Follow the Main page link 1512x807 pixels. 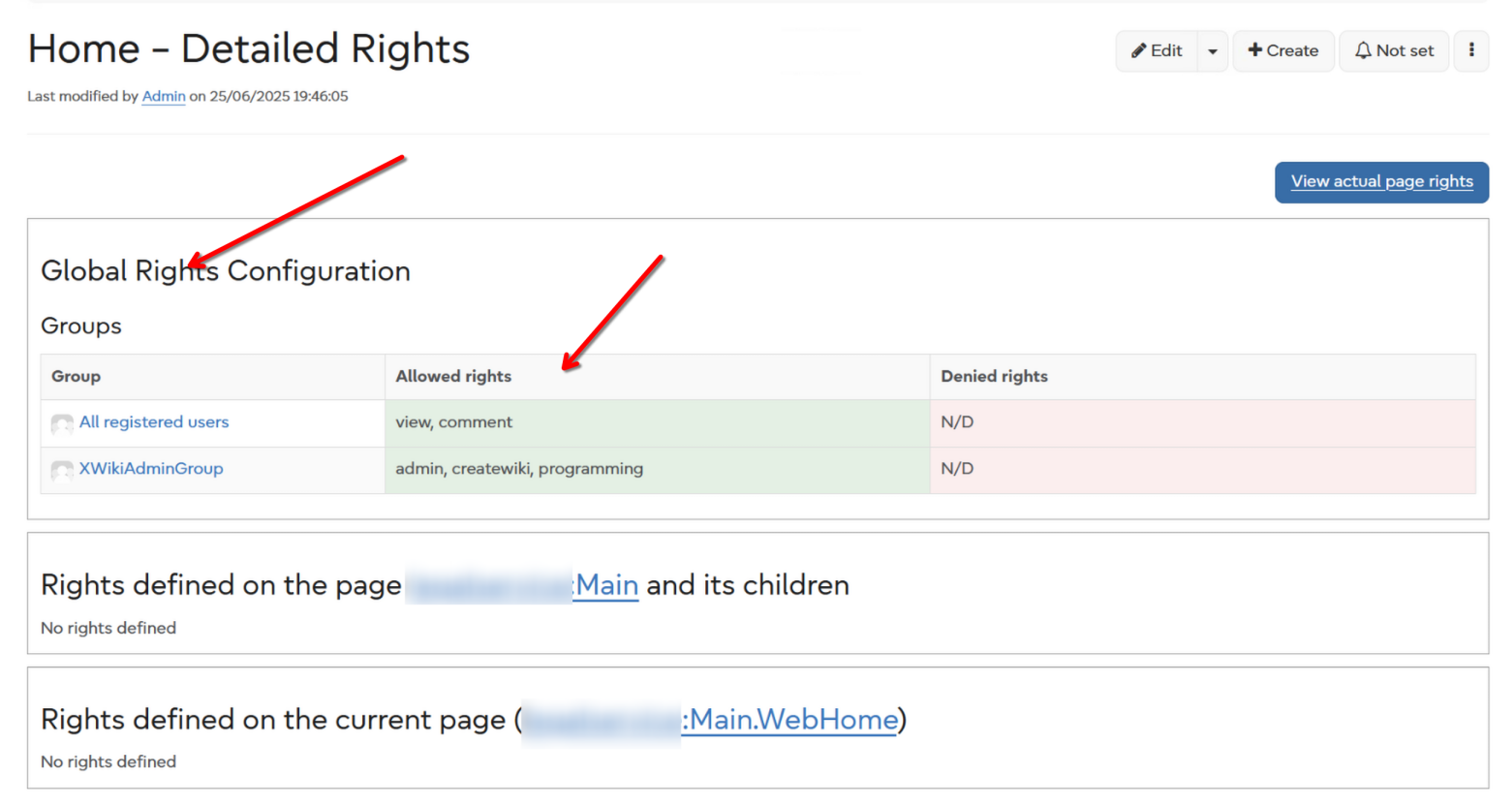pos(606,585)
